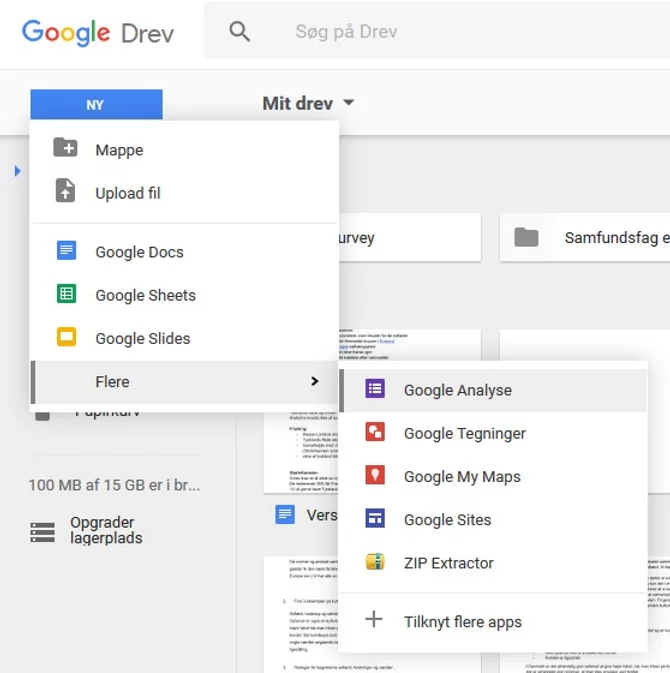Image resolution: width=670 pixels, height=673 pixels.
Task: Click the plus icon for more apps
Action: point(374,619)
